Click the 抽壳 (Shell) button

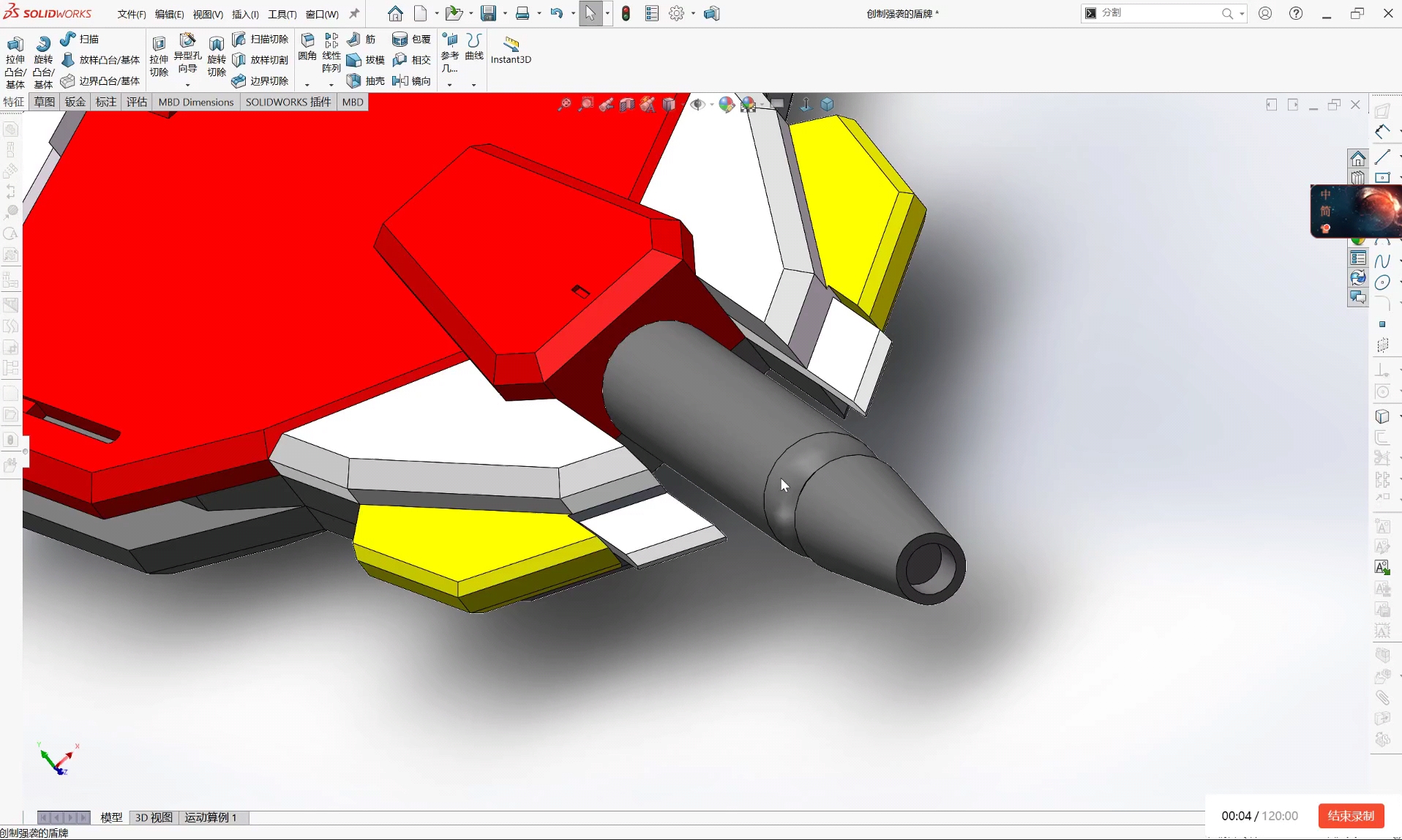pyautogui.click(x=366, y=80)
